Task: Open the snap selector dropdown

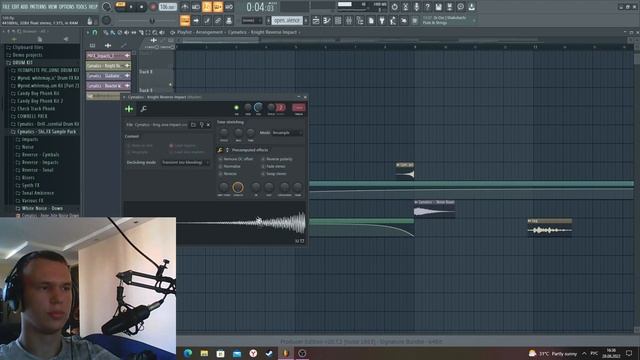Action: (x=251, y=20)
